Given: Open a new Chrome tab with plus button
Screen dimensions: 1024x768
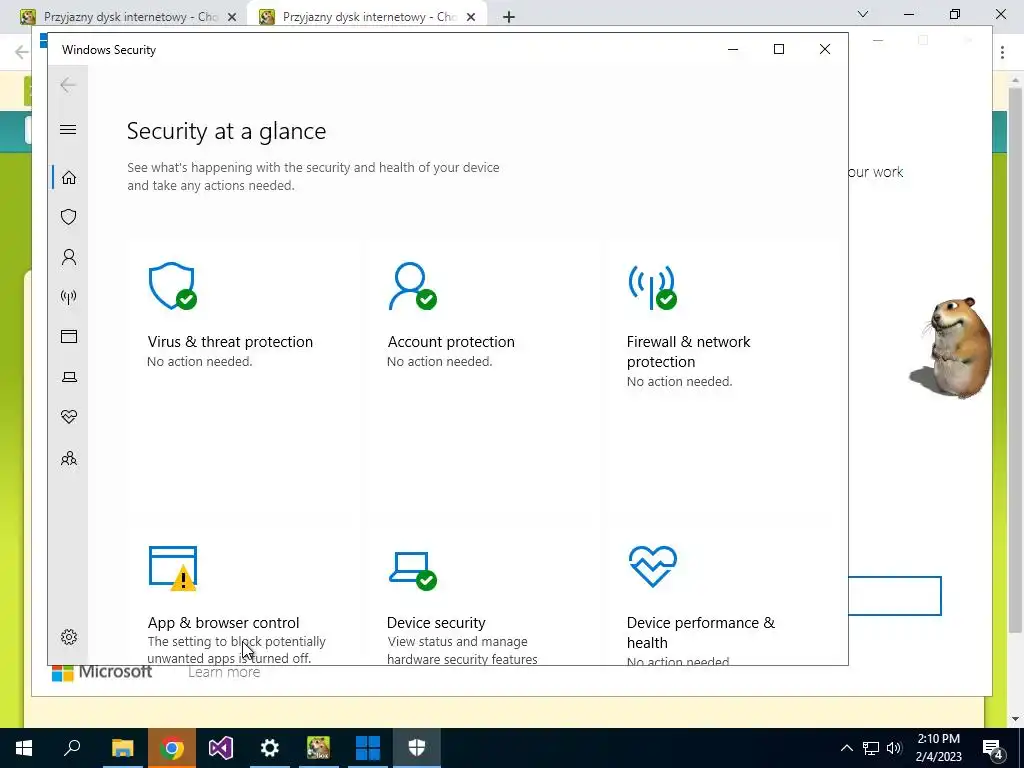Looking at the screenshot, I should pos(509,17).
